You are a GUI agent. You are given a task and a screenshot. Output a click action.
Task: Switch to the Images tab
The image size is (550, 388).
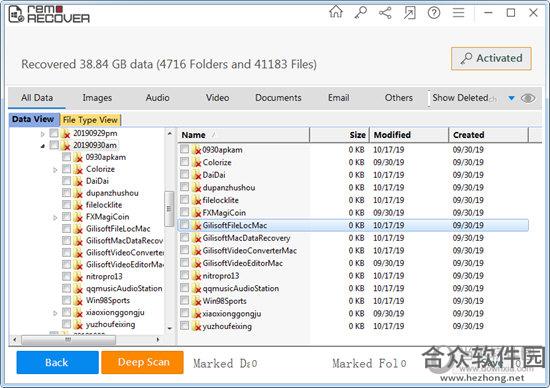tap(97, 98)
